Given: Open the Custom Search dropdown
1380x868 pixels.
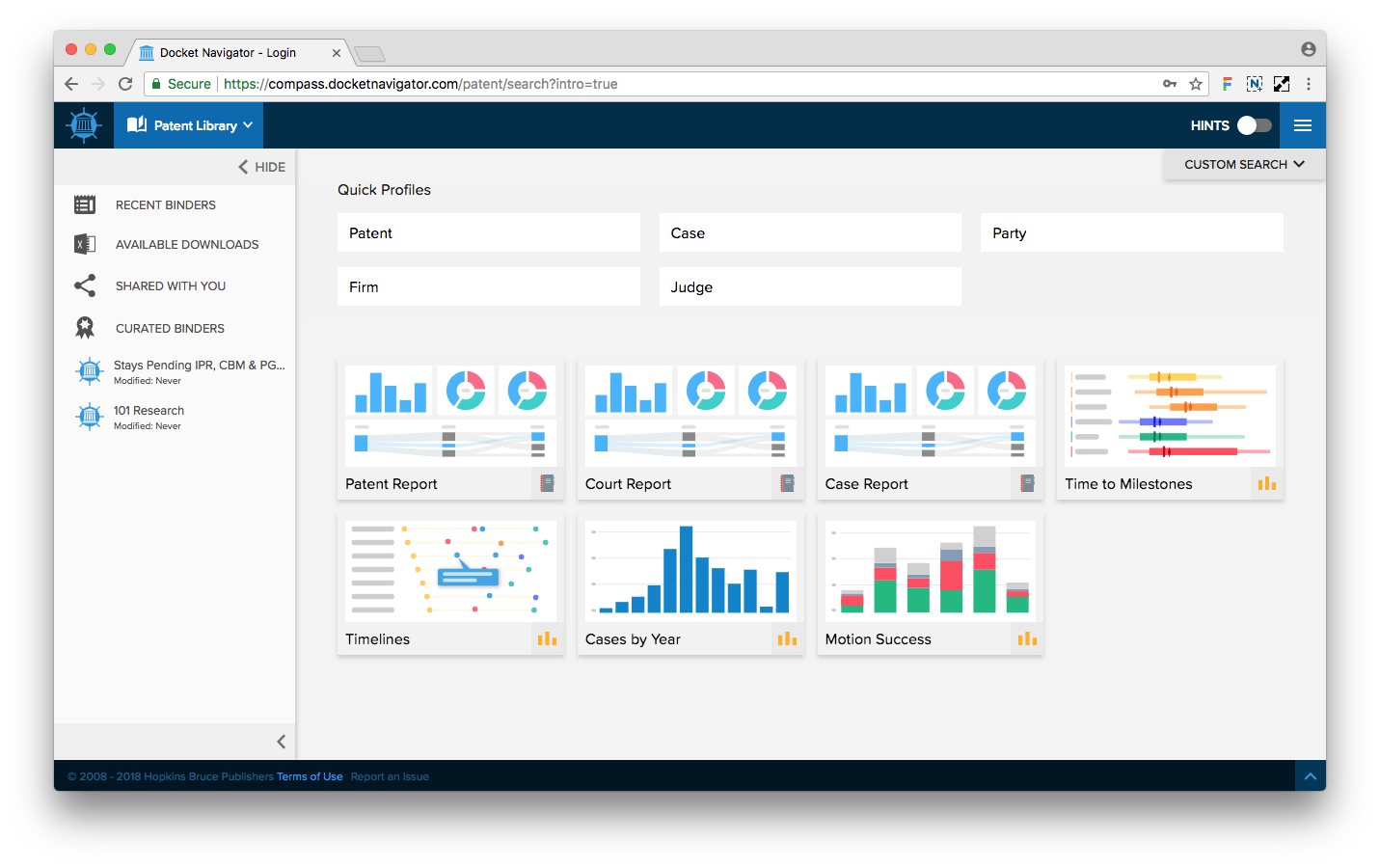Looking at the screenshot, I should pos(1244,164).
